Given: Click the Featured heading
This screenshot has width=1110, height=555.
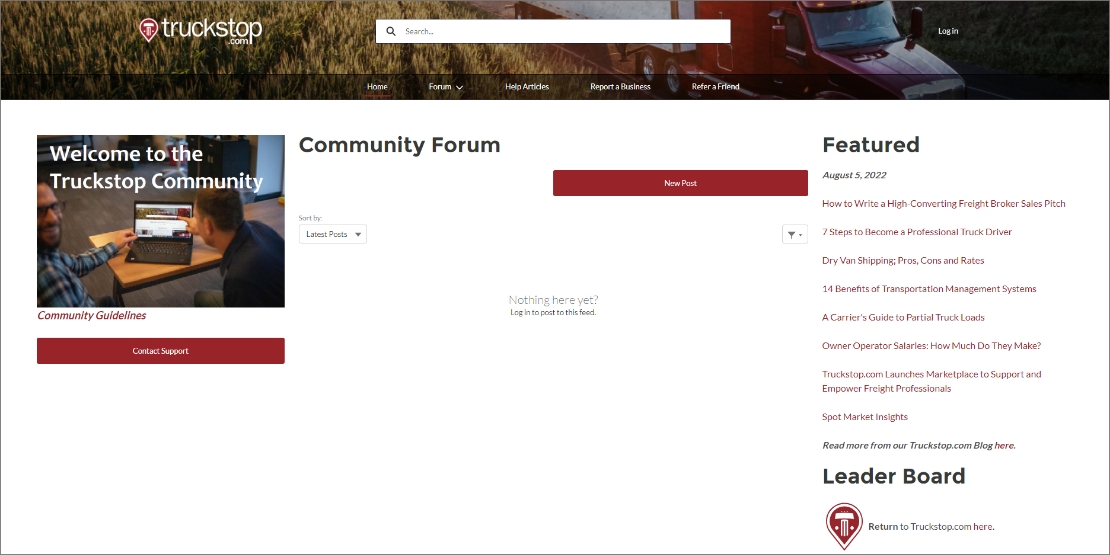Looking at the screenshot, I should pos(871,144).
